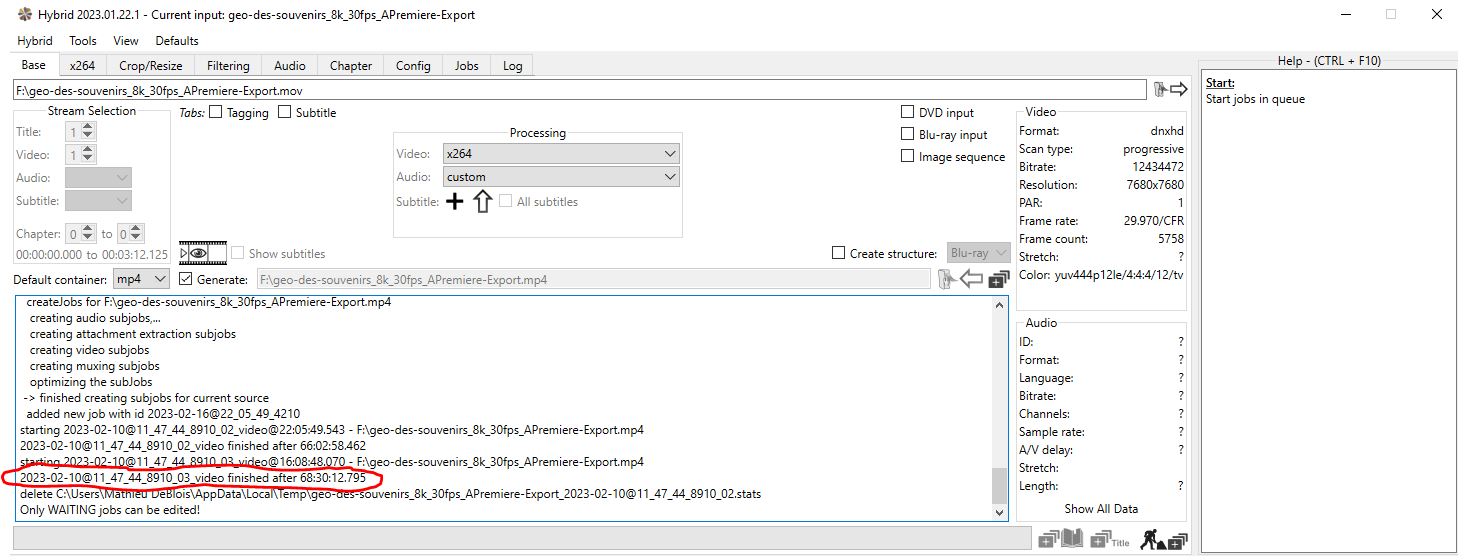Image resolution: width=1458 pixels, height=556 pixels.
Task: Uncheck the Generate checkbox
Action: [185, 280]
